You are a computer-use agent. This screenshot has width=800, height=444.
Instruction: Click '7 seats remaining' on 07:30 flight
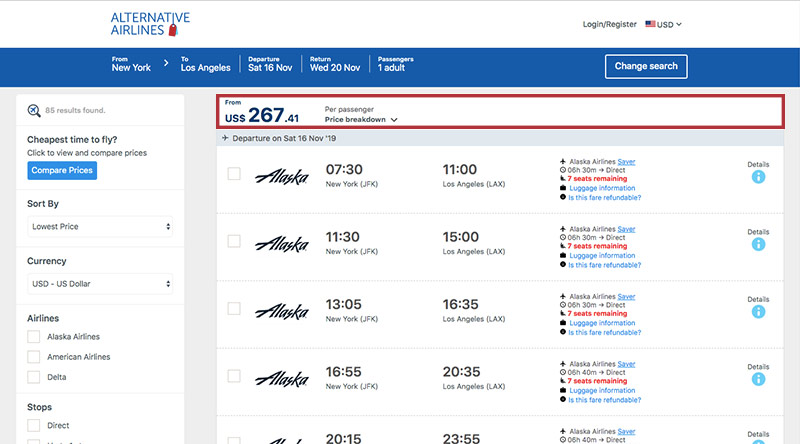coord(597,179)
